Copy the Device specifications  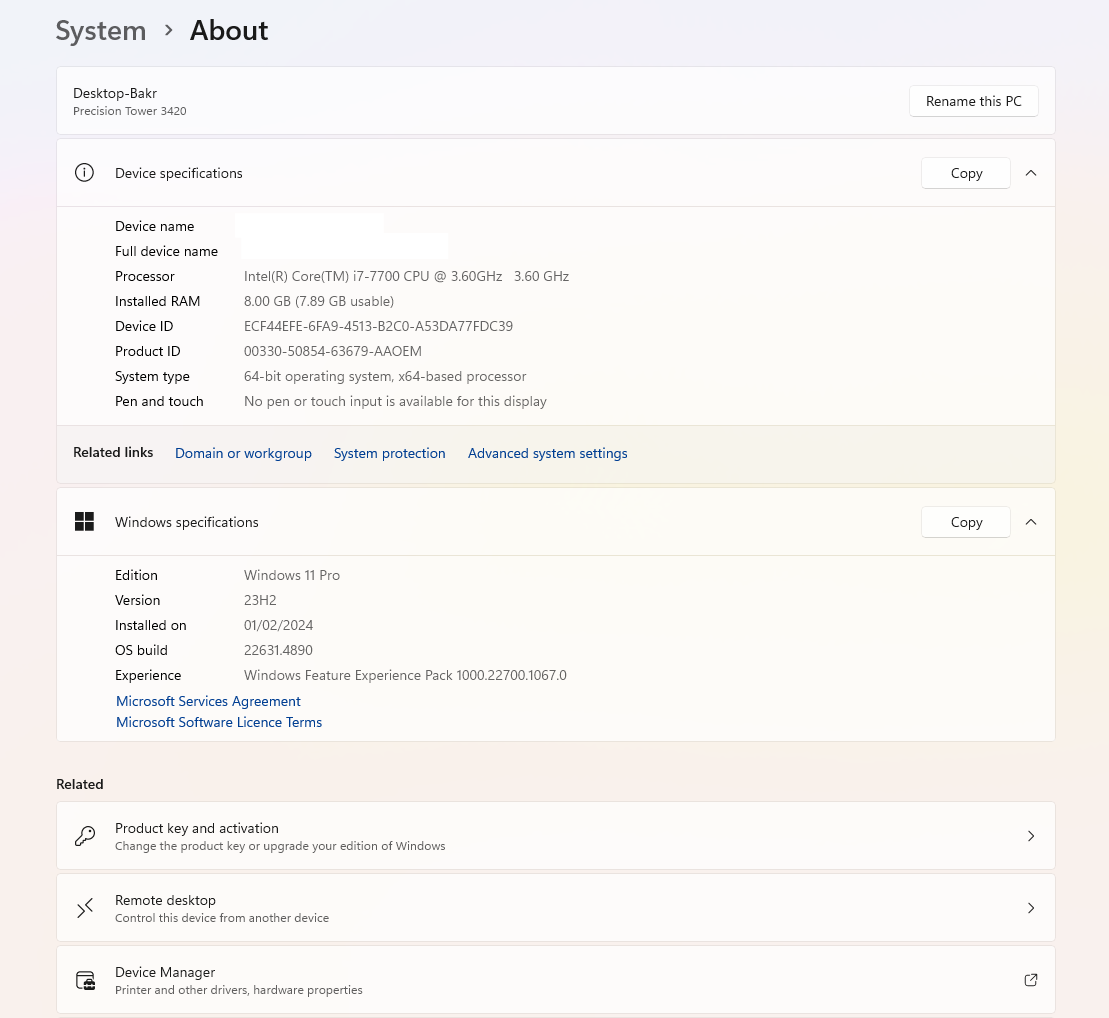click(x=965, y=173)
